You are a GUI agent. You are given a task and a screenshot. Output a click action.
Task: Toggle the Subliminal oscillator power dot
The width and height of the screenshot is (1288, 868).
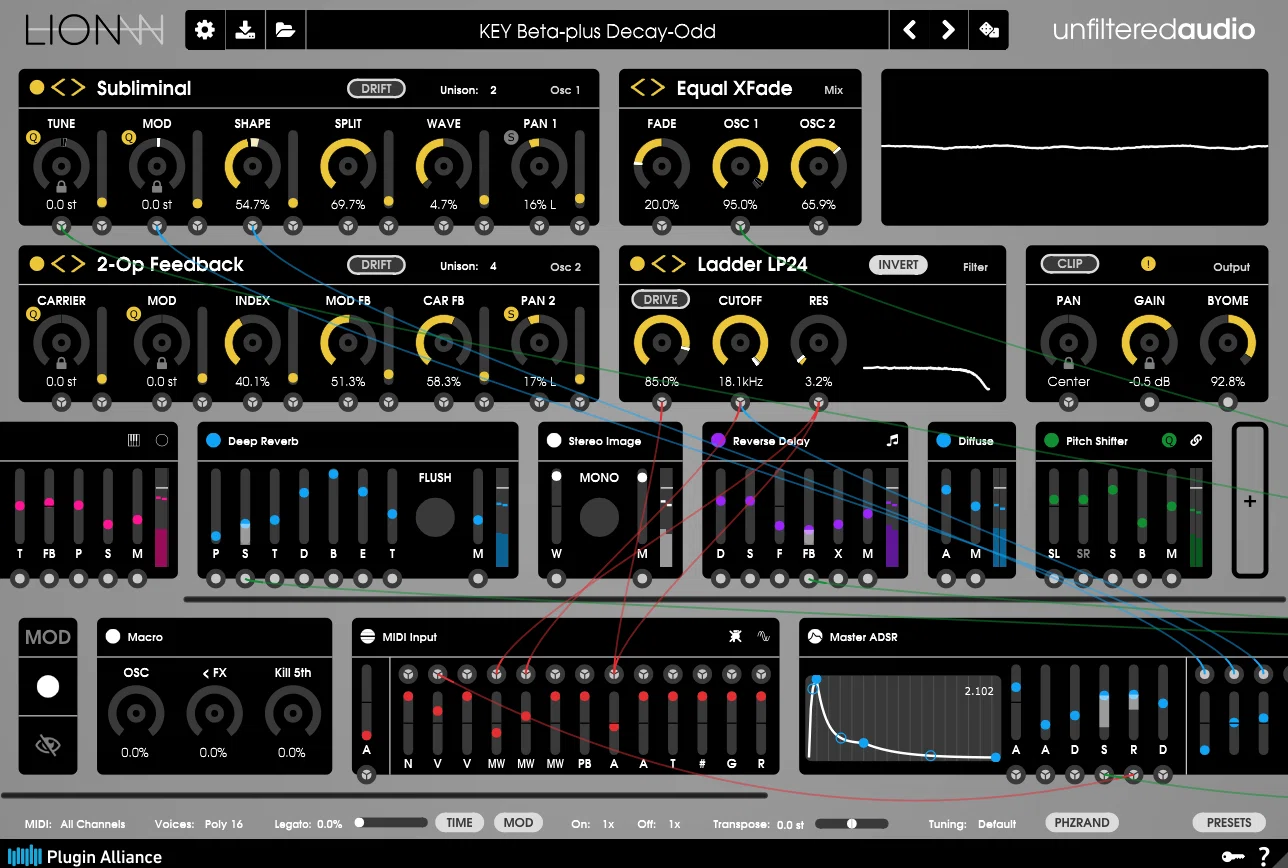37,88
